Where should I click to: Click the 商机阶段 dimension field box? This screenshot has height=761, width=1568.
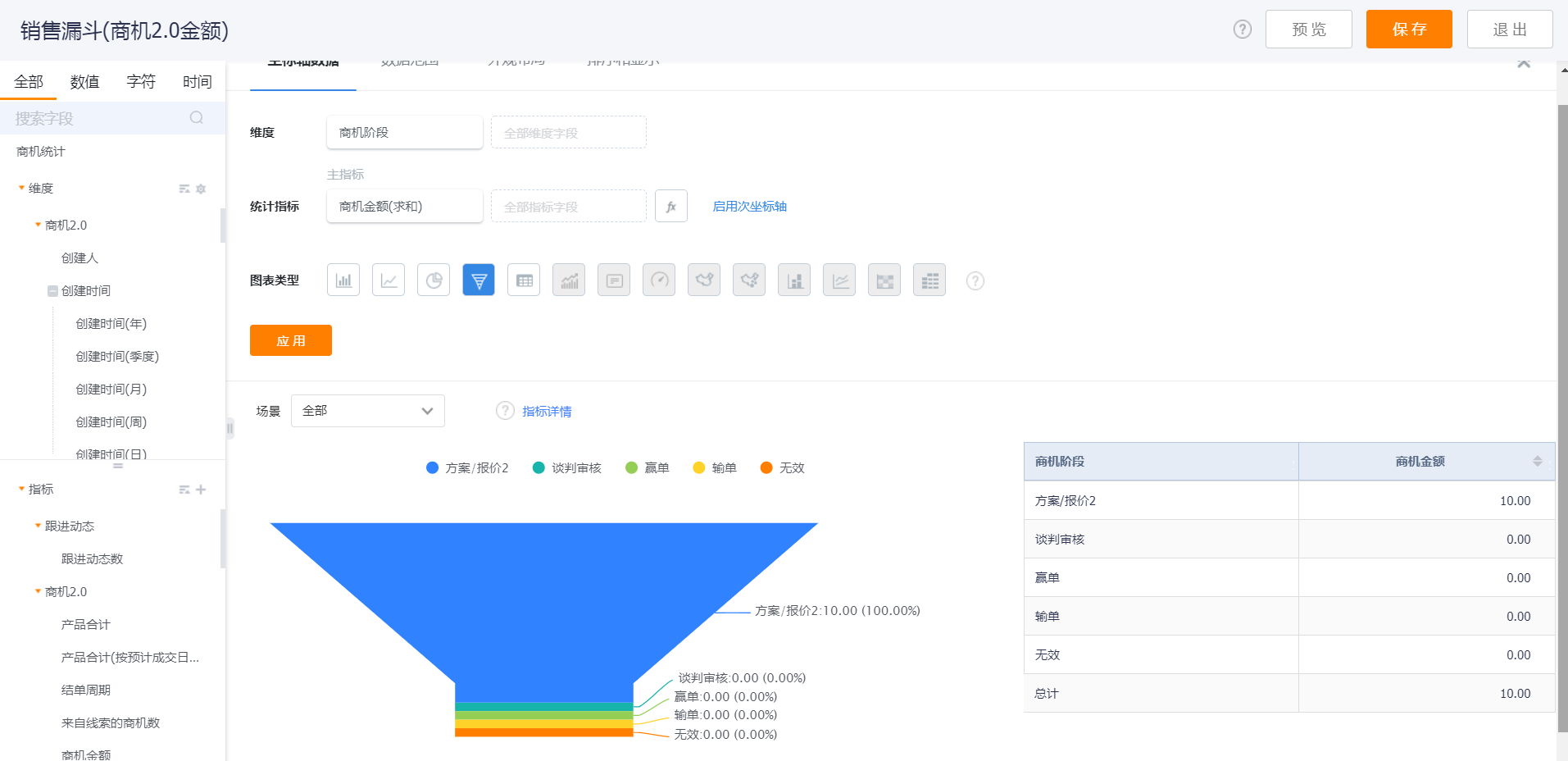click(405, 132)
